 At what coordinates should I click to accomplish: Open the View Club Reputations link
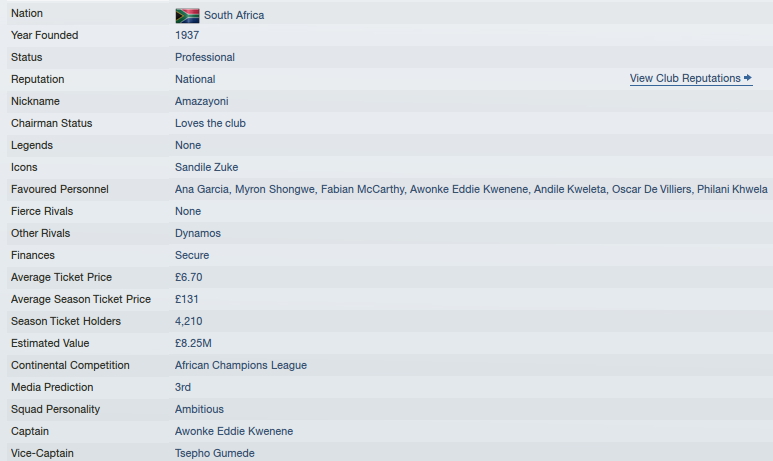tap(691, 78)
